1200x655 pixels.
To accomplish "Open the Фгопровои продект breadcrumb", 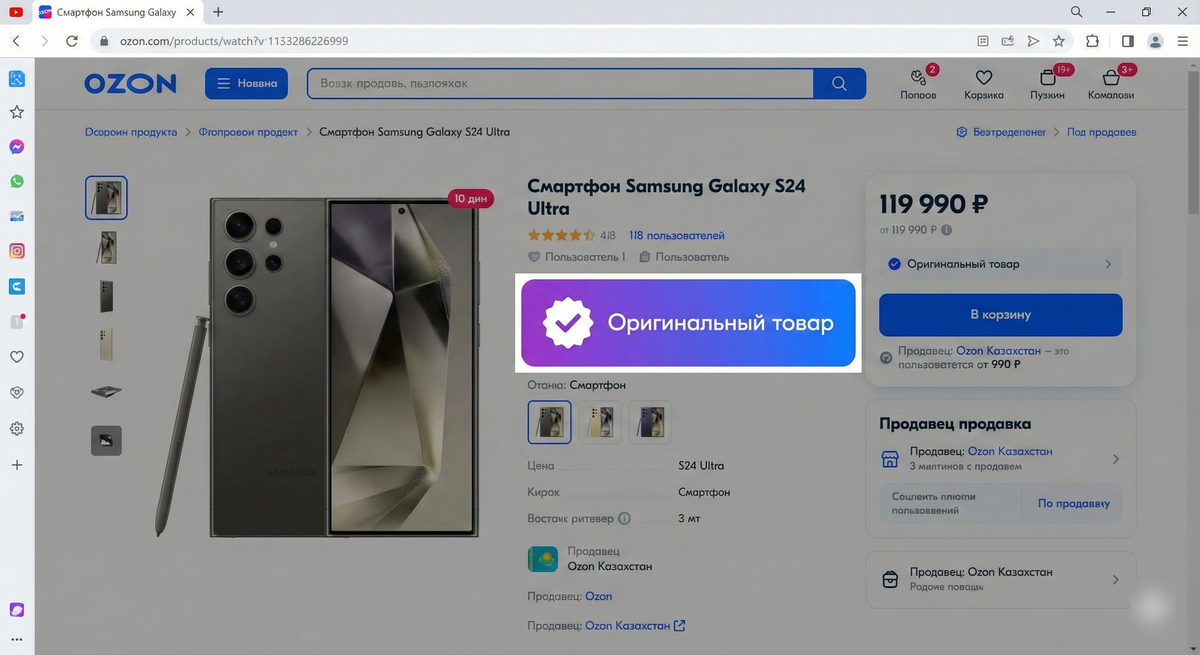I will [x=248, y=132].
